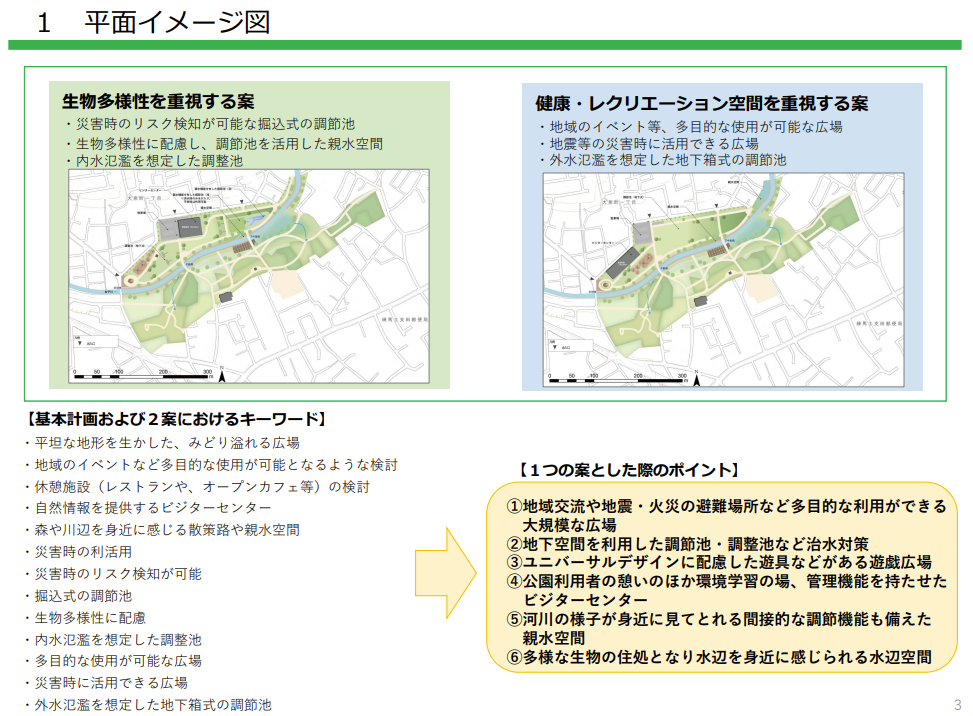The height and width of the screenshot is (716, 973).
Task: Select point ② about underground 調節池 flood control
Action: point(686,544)
